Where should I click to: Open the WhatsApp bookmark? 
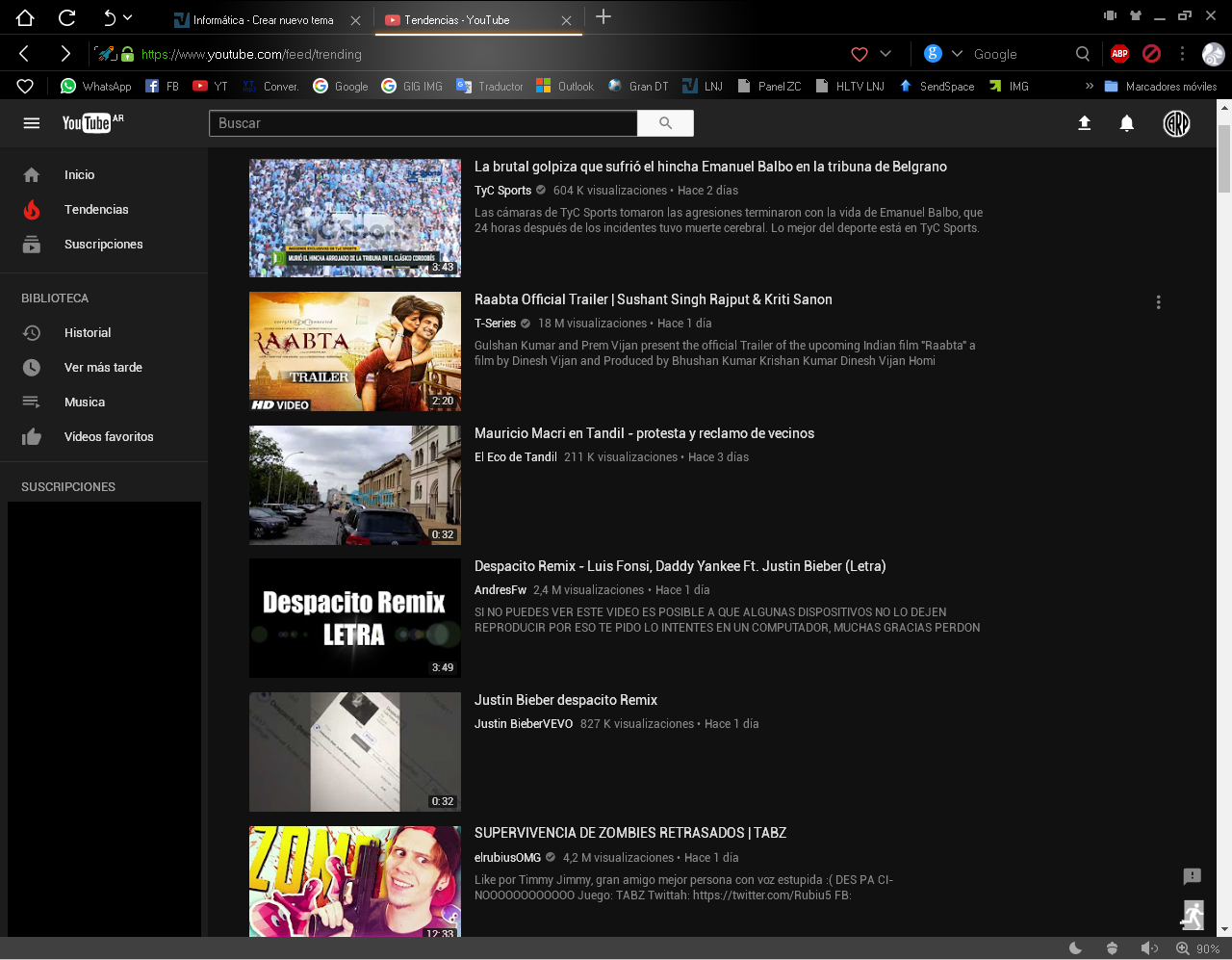(96, 86)
